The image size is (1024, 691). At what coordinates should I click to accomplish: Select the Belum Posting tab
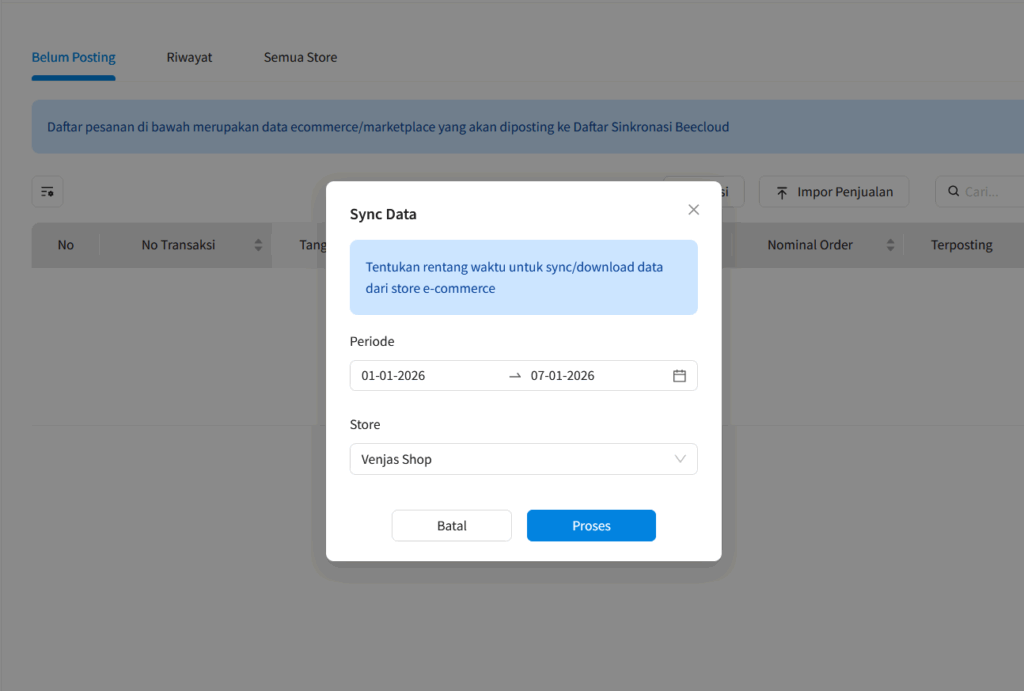click(73, 57)
